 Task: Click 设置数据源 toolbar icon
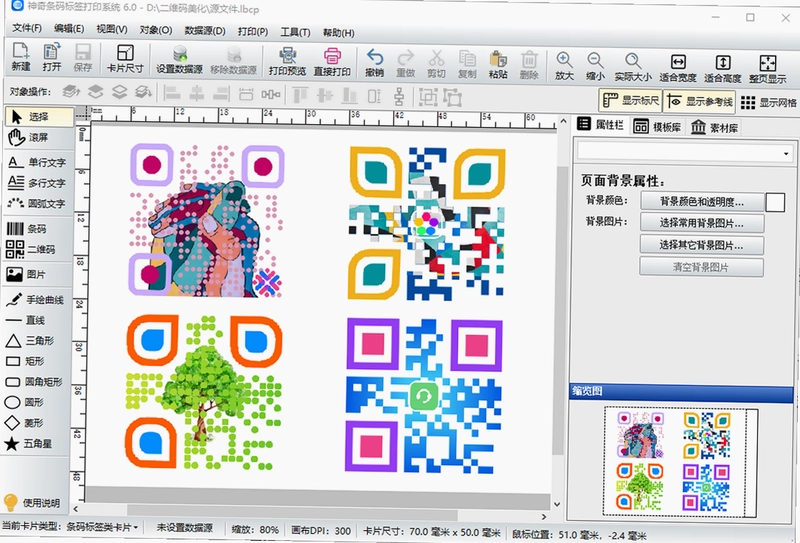[x=180, y=59]
